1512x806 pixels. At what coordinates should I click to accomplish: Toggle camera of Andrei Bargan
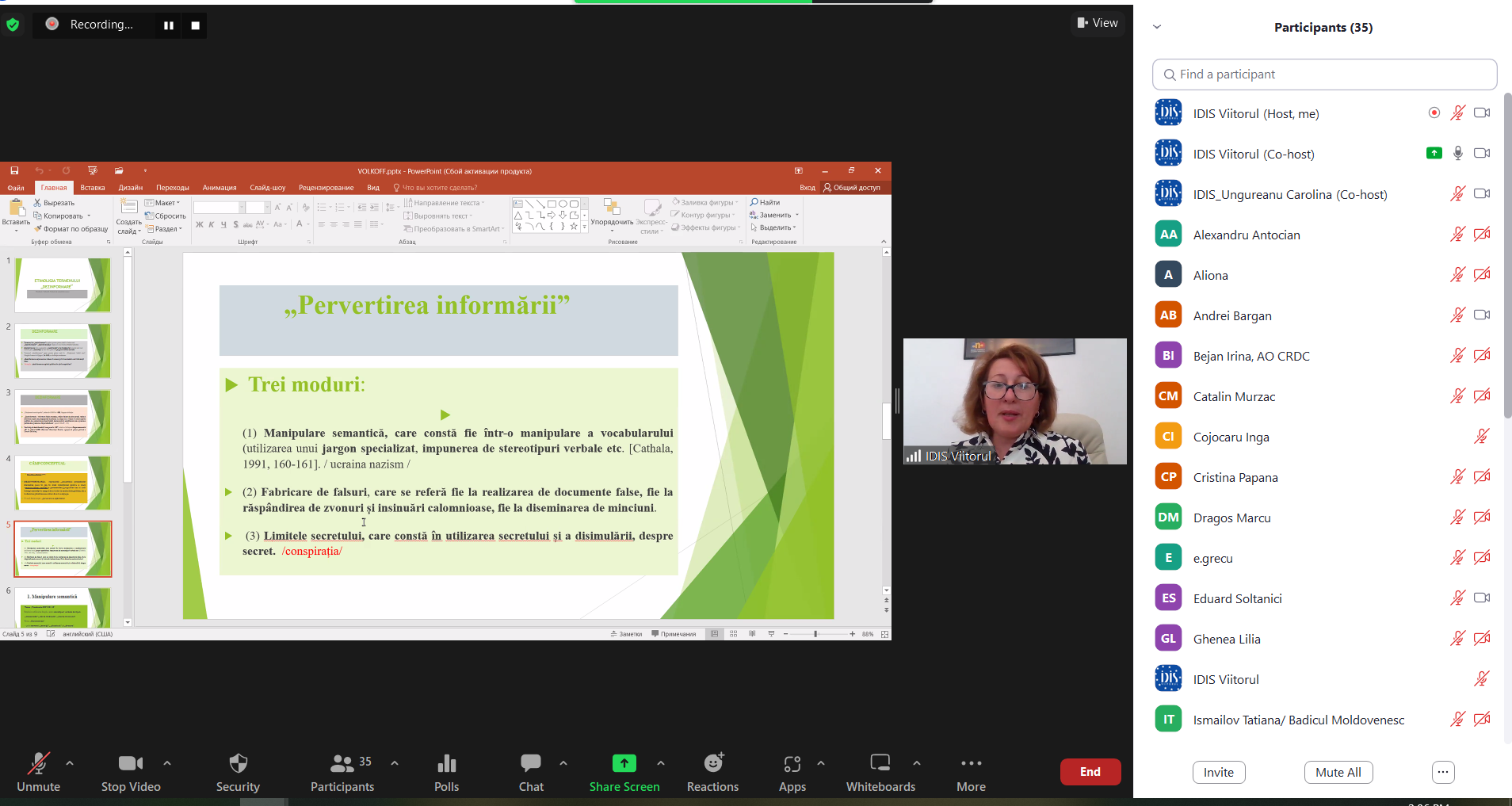pyautogui.click(x=1482, y=315)
